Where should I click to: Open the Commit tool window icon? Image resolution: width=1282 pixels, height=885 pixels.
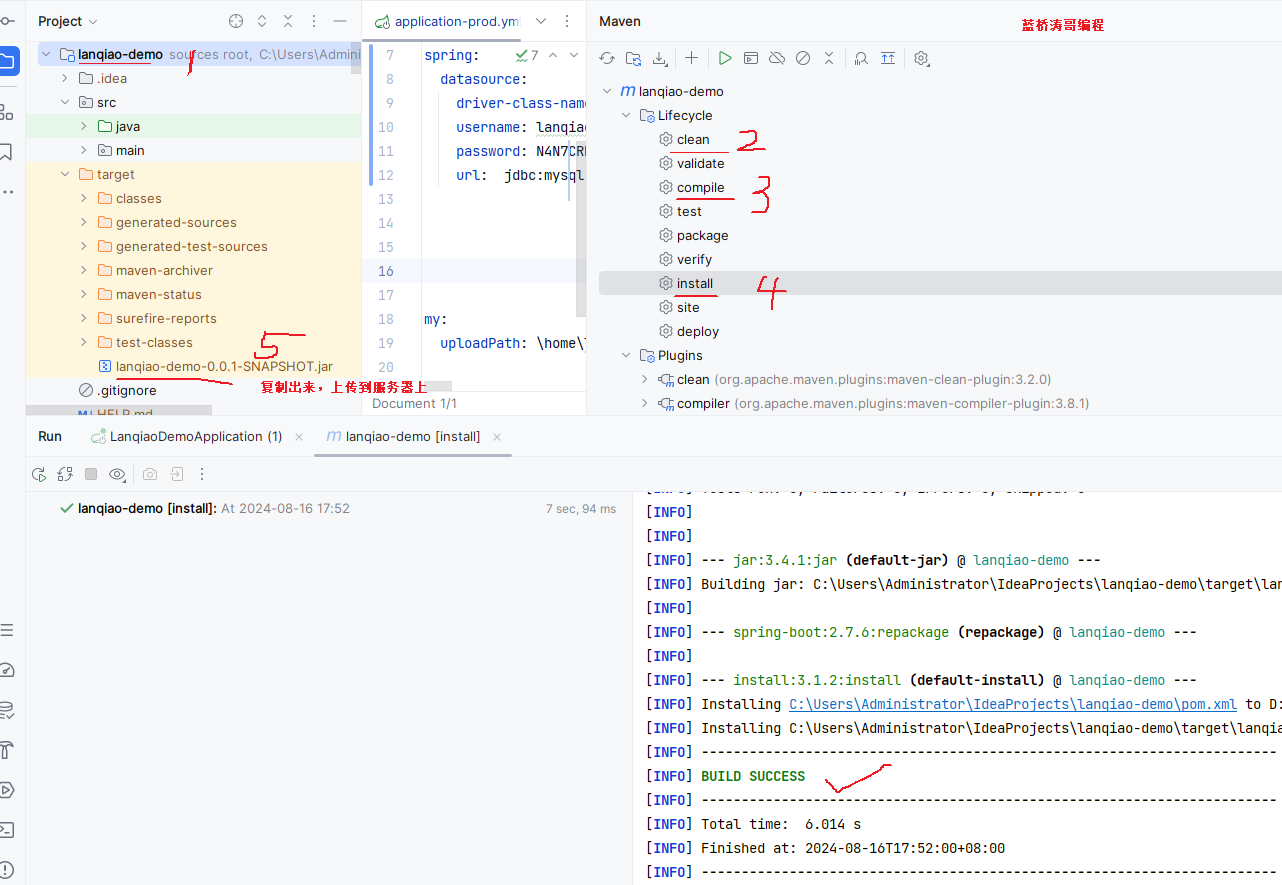[6, 20]
